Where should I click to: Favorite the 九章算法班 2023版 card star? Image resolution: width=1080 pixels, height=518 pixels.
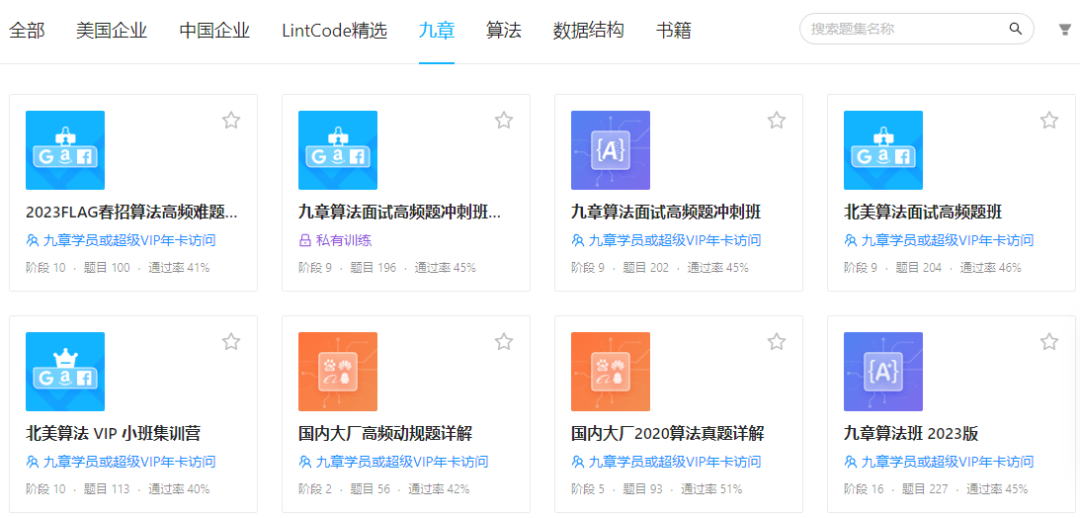(1049, 342)
